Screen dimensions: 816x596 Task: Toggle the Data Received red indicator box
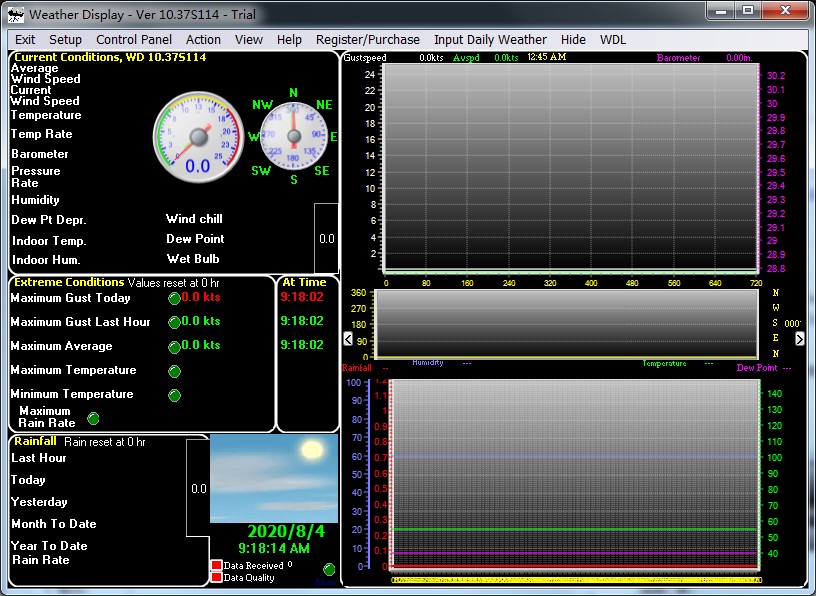pos(216,566)
